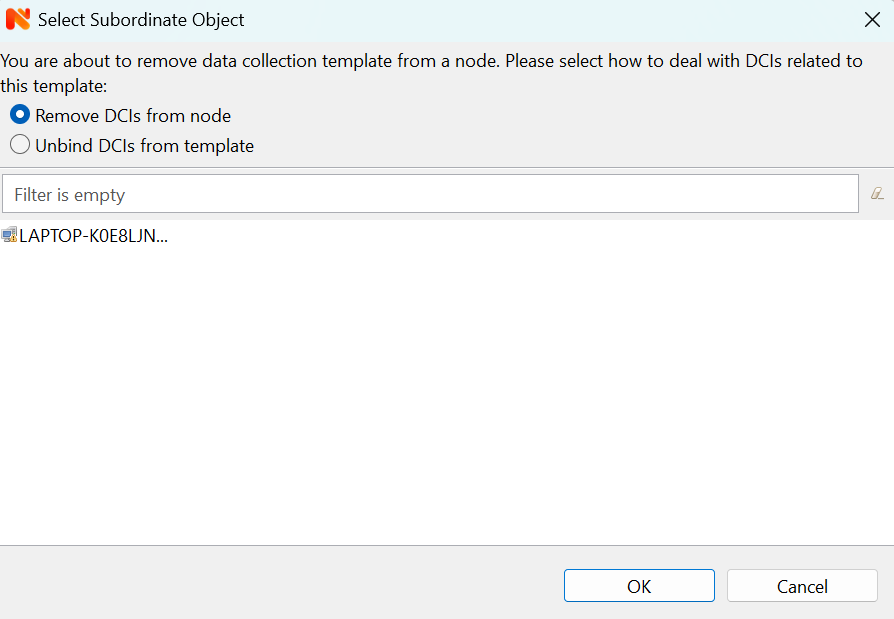Clear the filter with the eraser icon

click(877, 194)
